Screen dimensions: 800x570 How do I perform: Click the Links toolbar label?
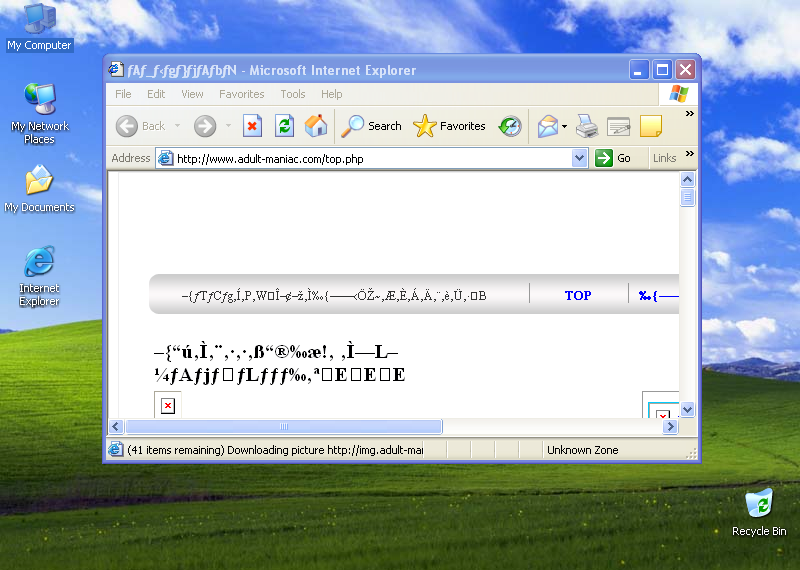click(x=664, y=158)
